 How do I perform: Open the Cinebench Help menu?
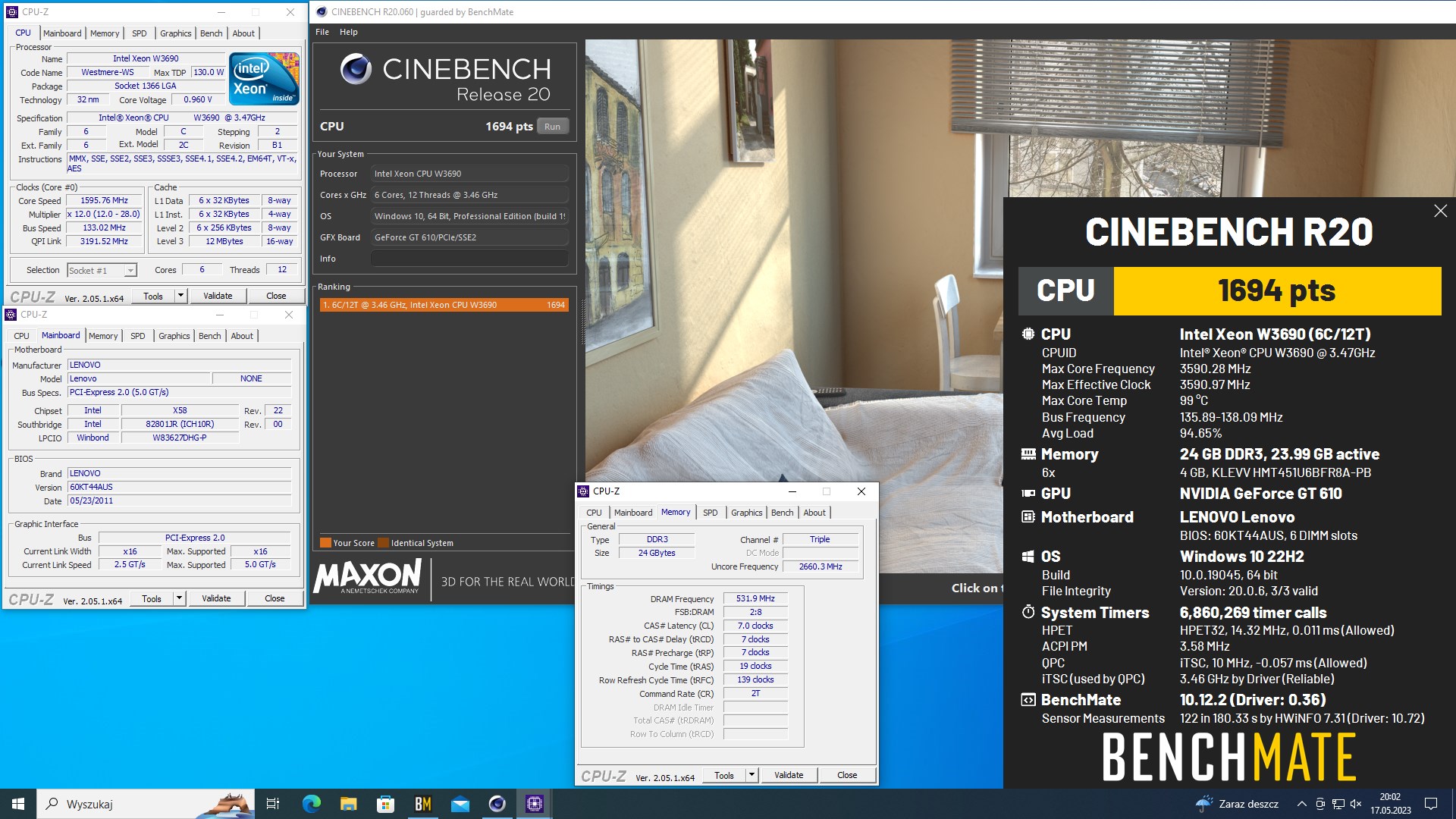348,32
